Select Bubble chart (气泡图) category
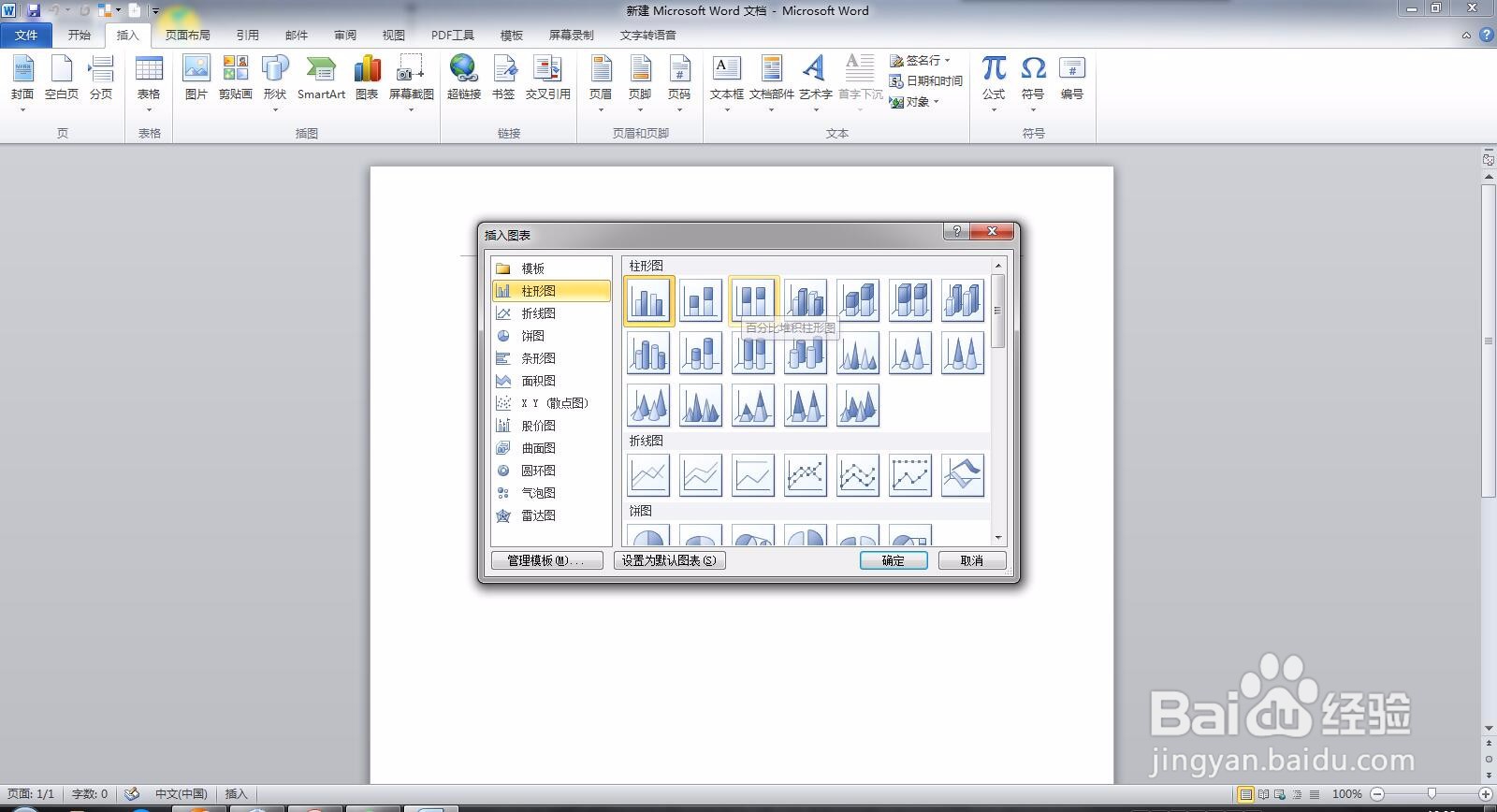Viewport: 1497px width, 812px height. pos(551,493)
